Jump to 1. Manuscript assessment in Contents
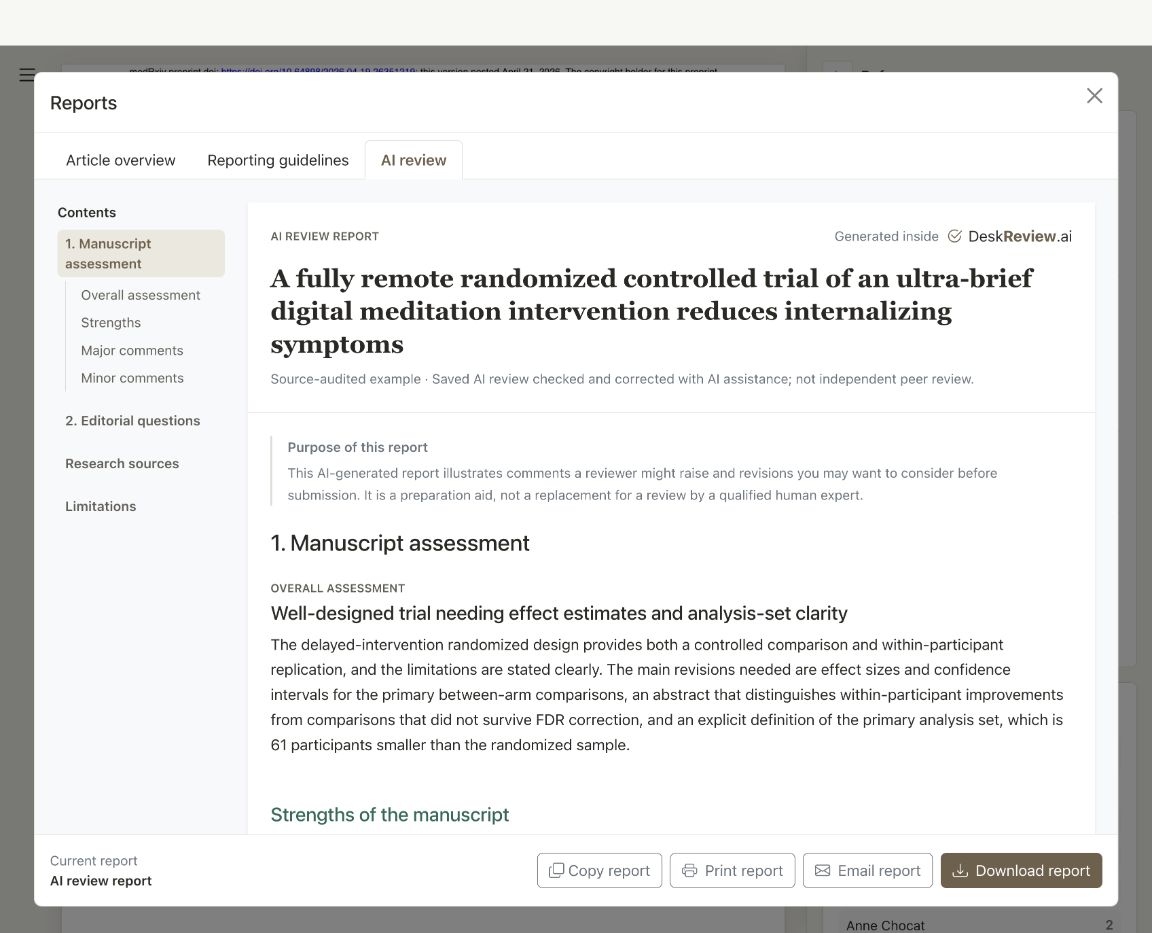 click(x=141, y=253)
